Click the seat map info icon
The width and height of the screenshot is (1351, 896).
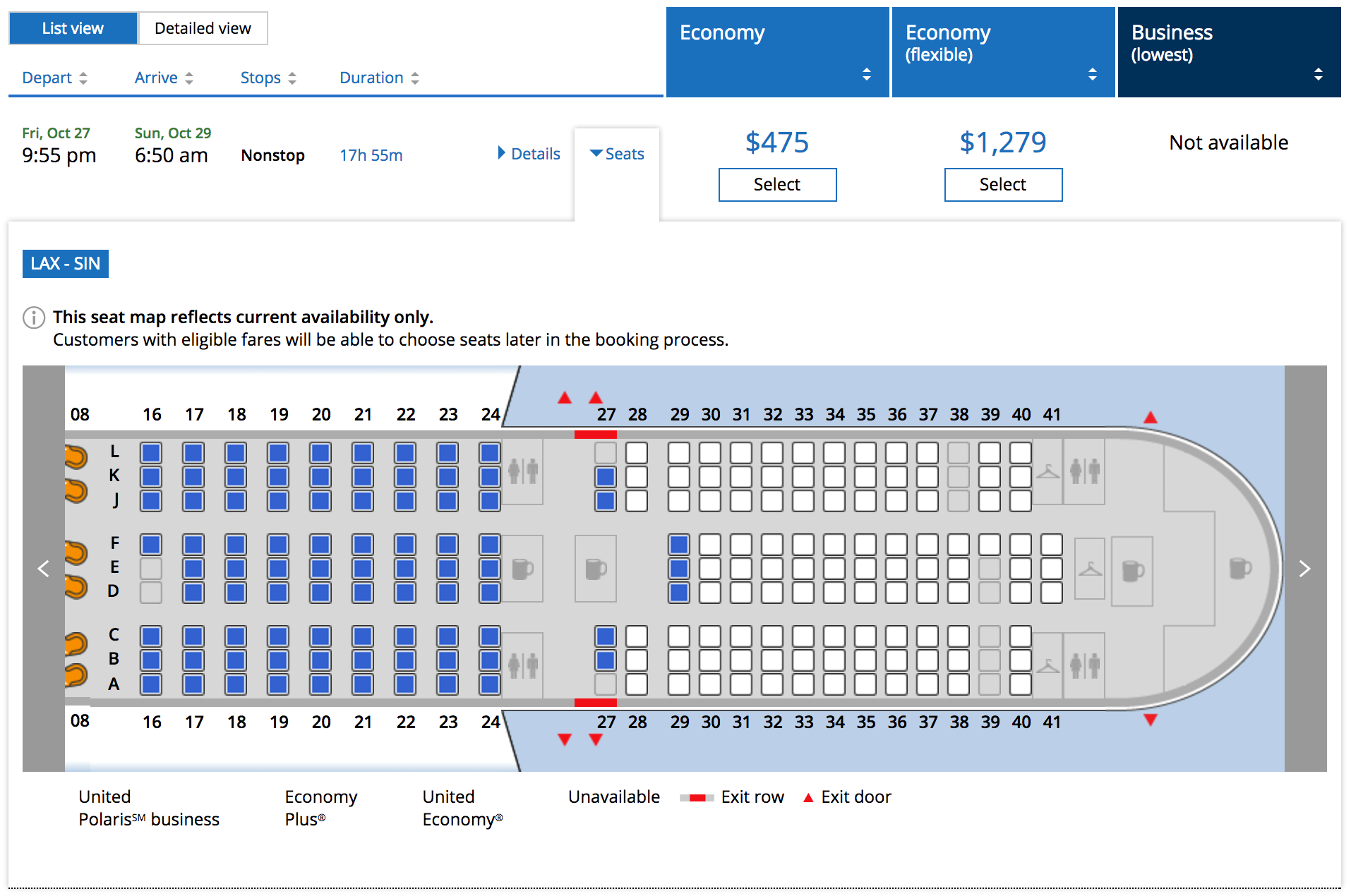tap(34, 317)
